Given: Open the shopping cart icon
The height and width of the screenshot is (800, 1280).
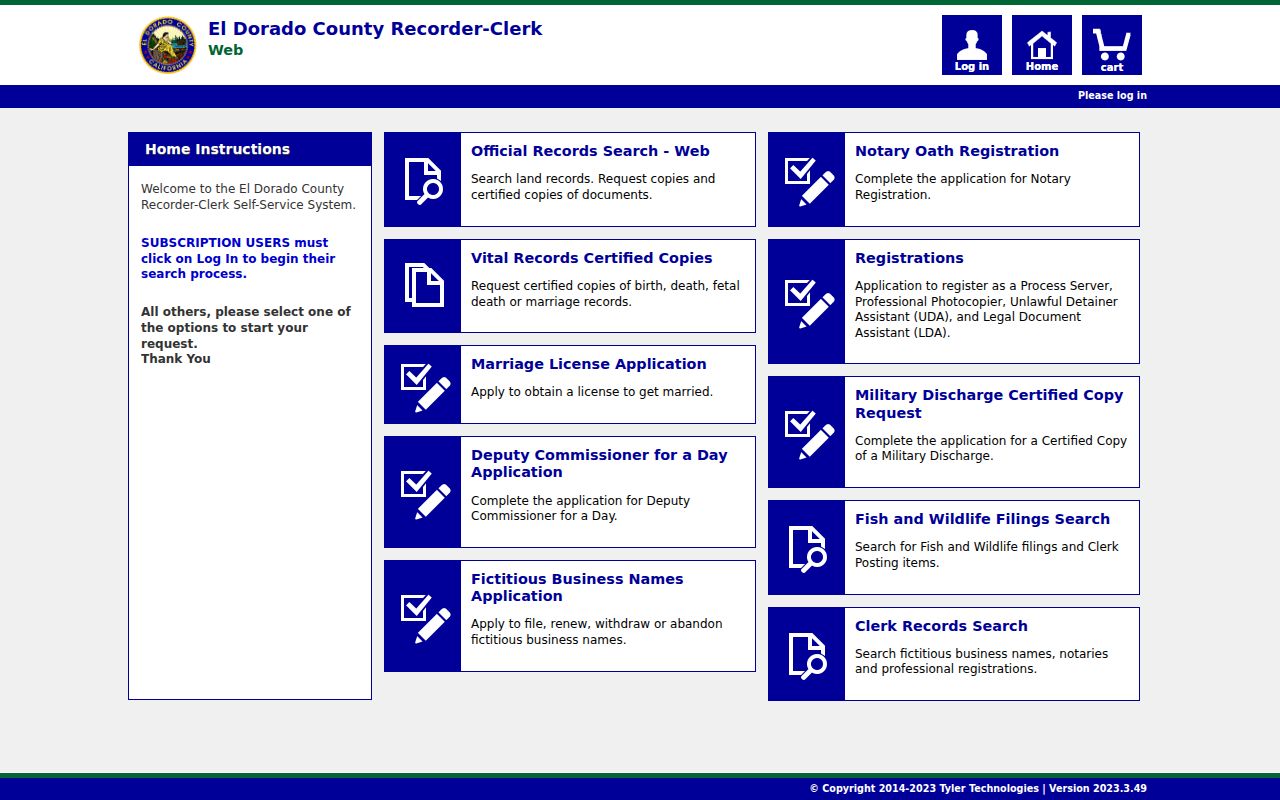Looking at the screenshot, I should click(x=1111, y=45).
